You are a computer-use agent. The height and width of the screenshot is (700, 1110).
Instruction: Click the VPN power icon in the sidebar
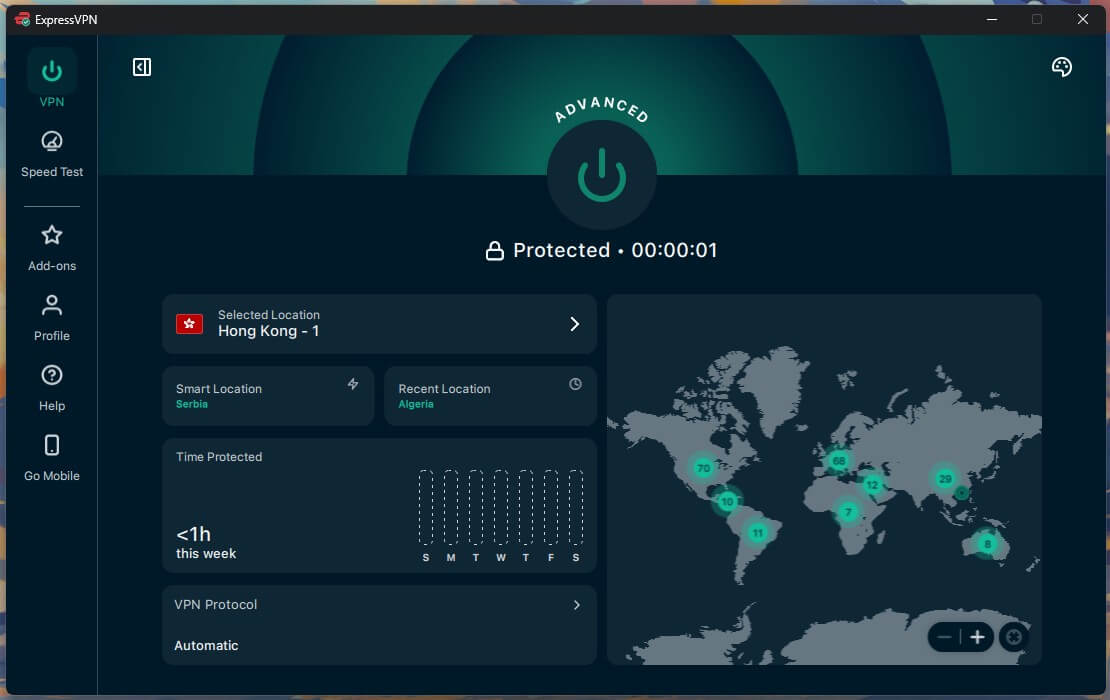(52, 71)
